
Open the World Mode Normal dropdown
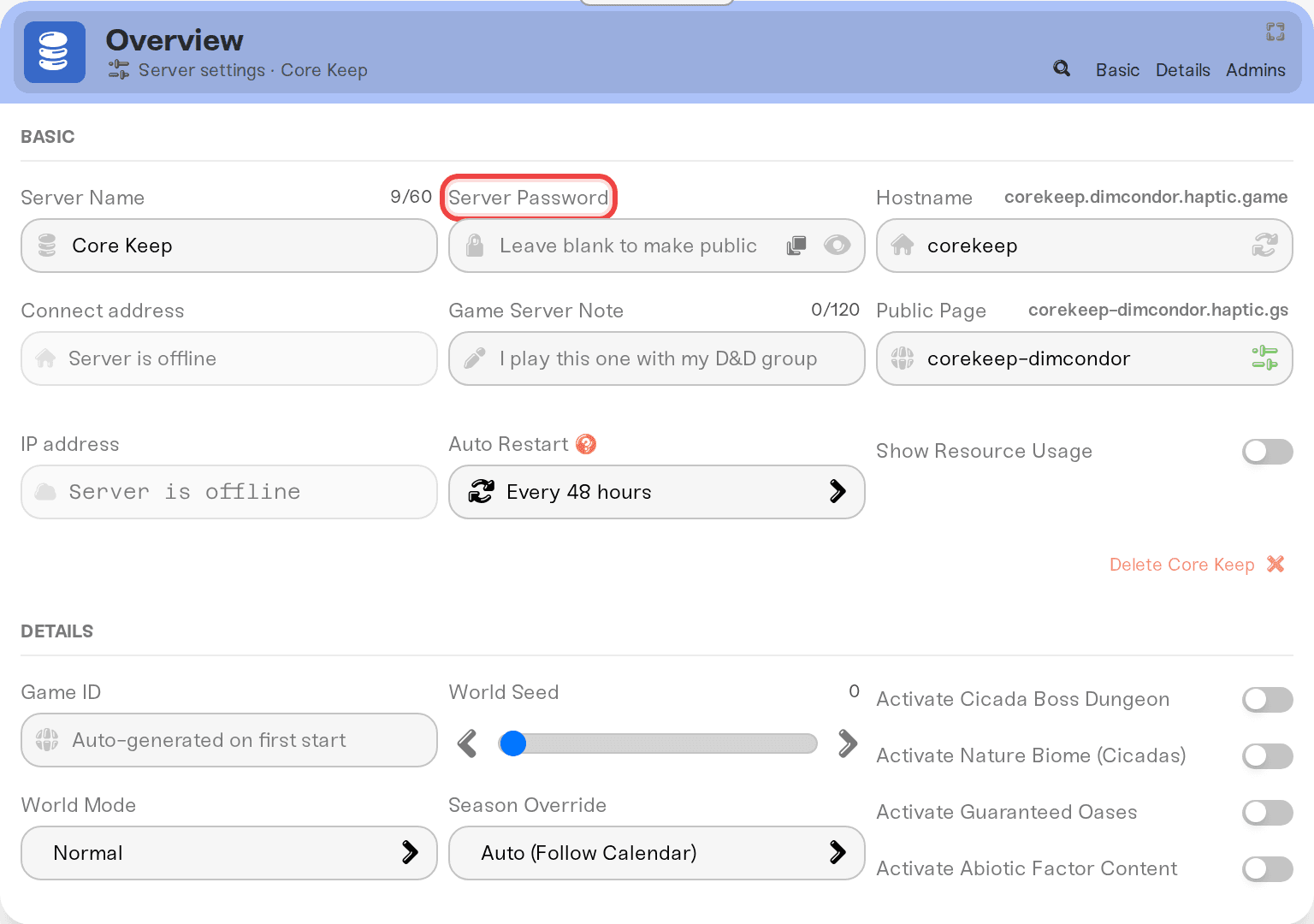coord(229,853)
